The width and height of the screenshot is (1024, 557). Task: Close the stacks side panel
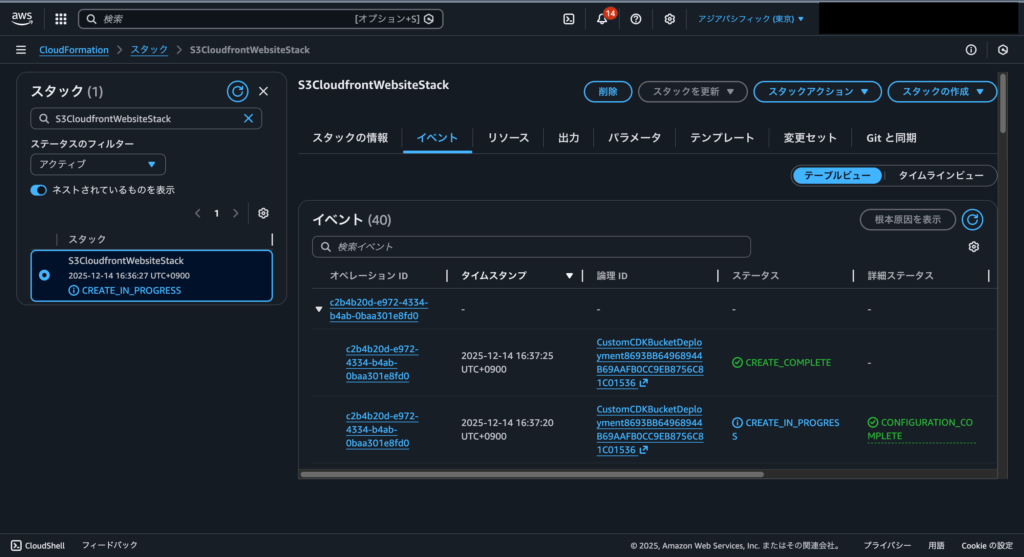[264, 91]
